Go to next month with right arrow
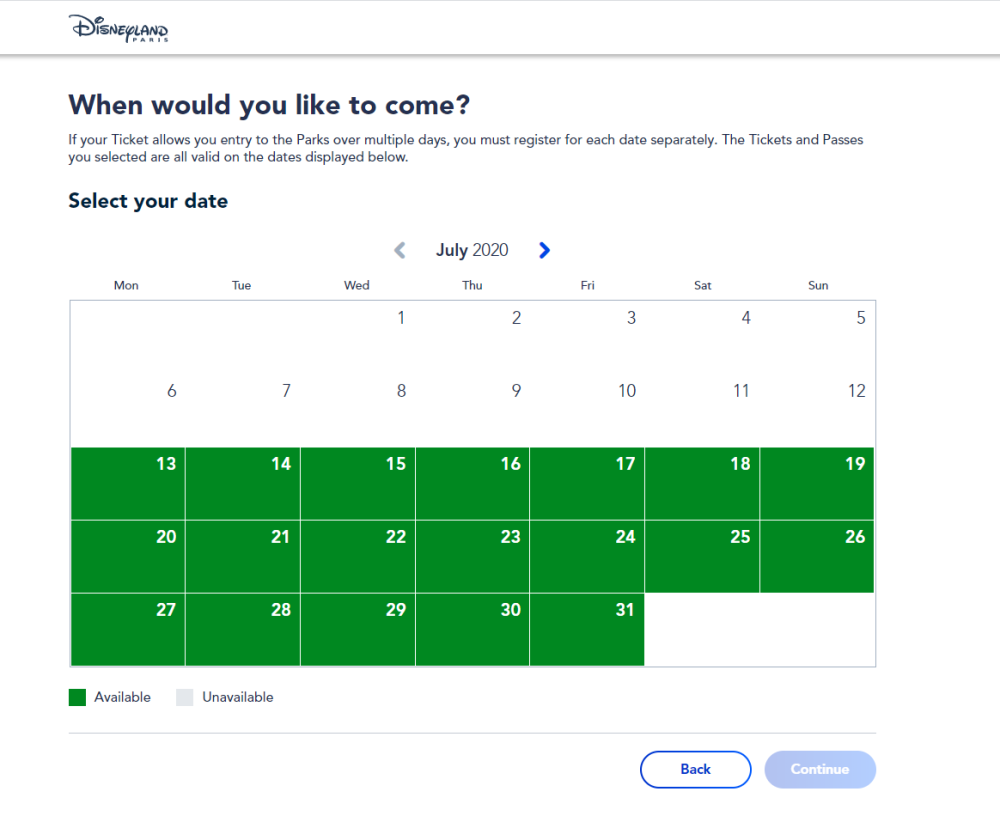 (x=544, y=250)
